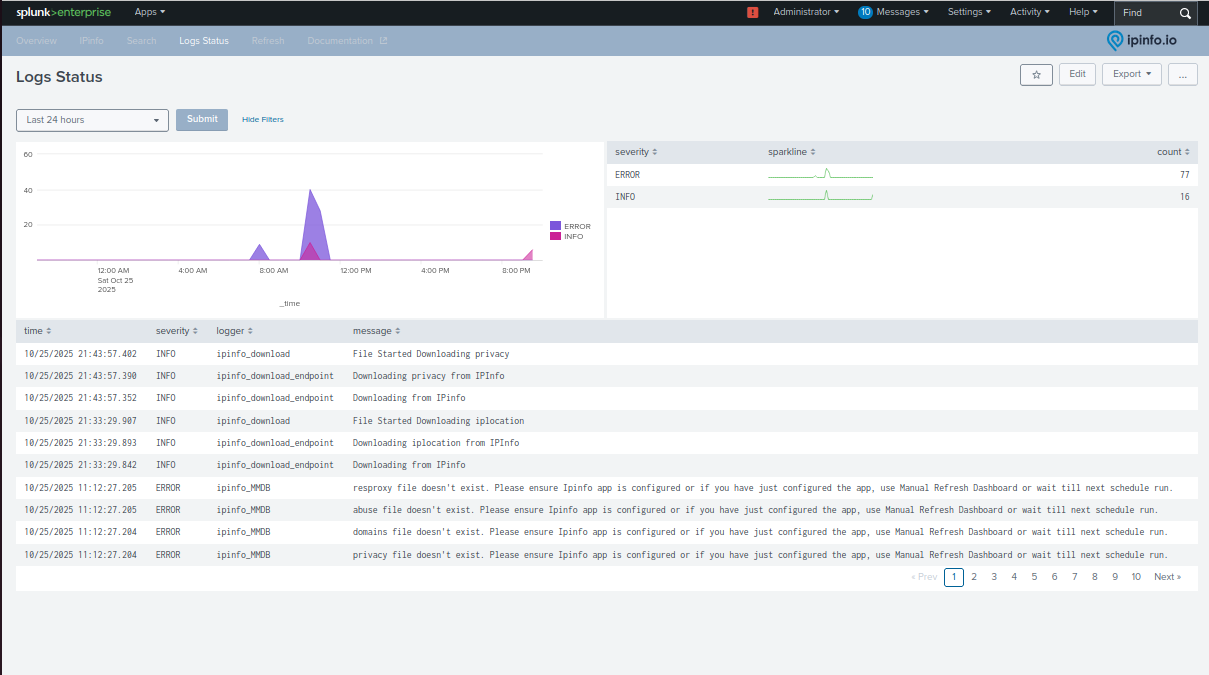Click the dashboard ellipsis (...) icon
Image resolution: width=1209 pixels, height=675 pixels.
click(1182, 74)
